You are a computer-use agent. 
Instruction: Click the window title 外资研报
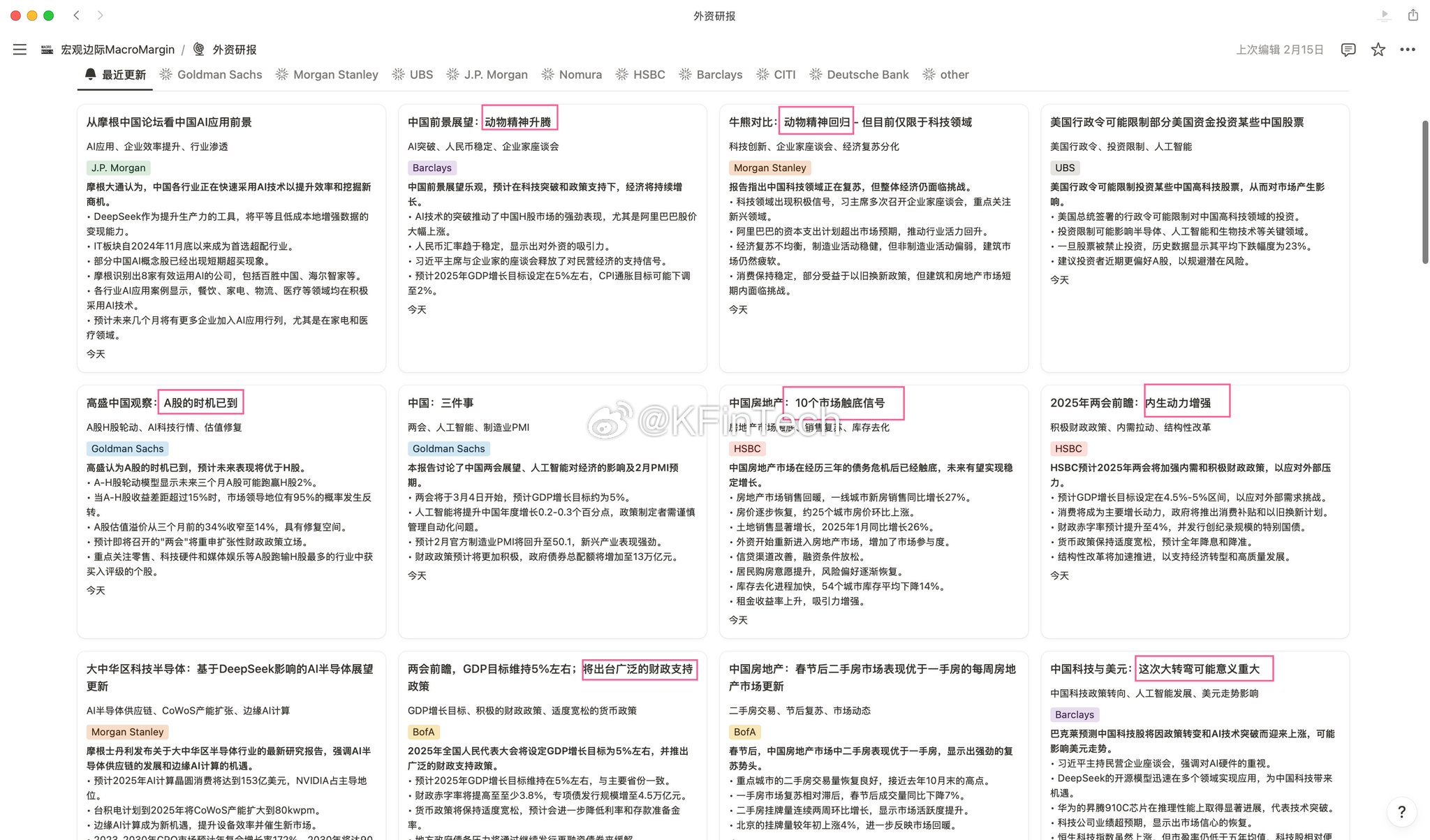click(714, 16)
